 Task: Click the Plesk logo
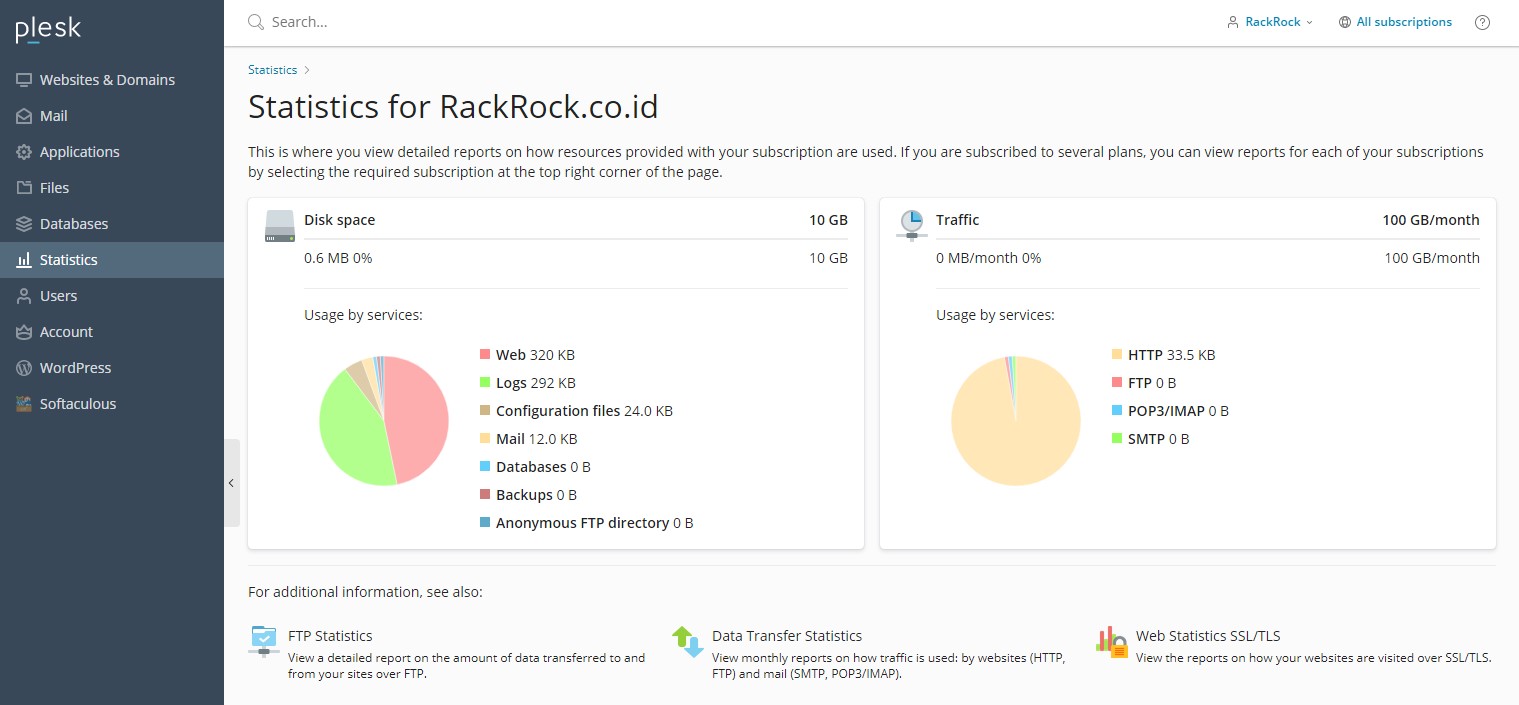click(x=48, y=29)
